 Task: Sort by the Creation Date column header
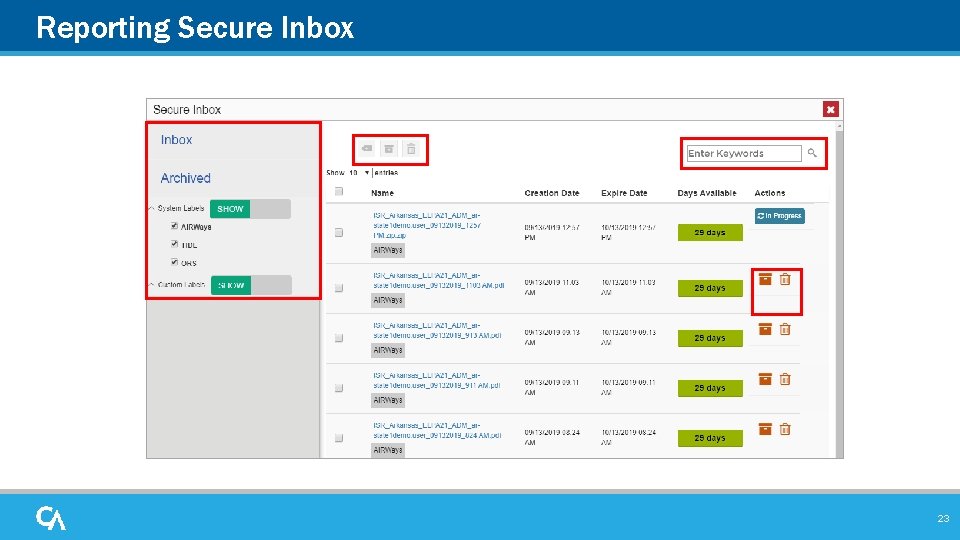552,193
